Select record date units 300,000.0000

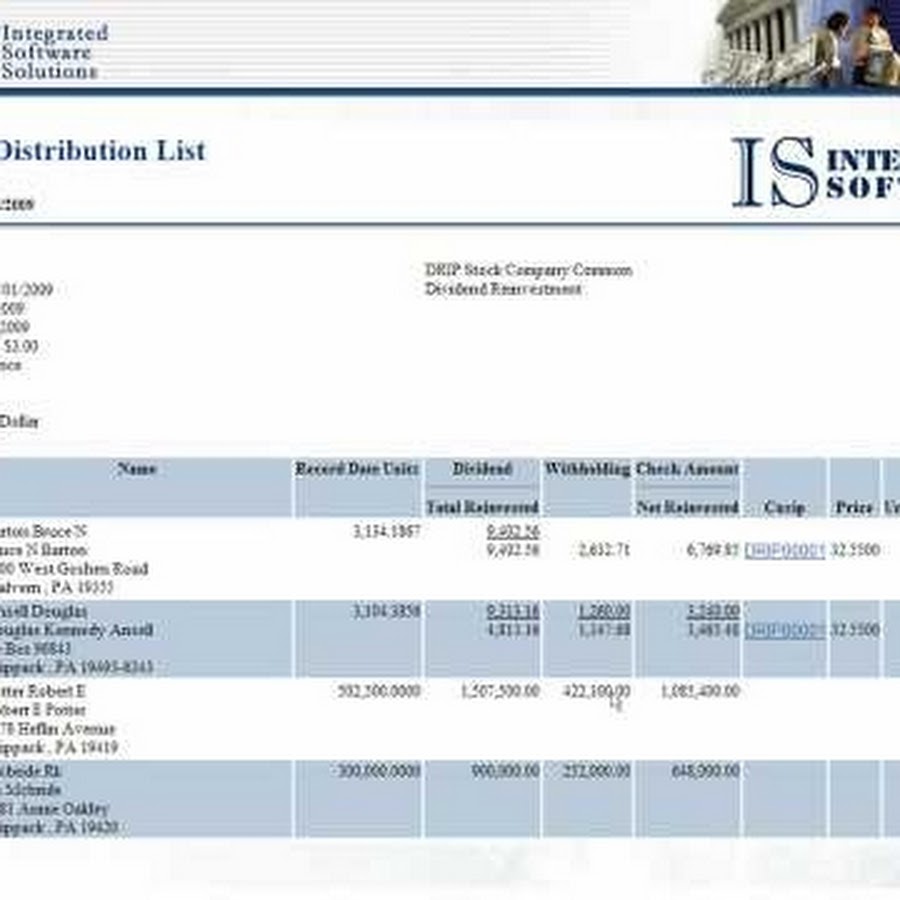click(x=379, y=771)
